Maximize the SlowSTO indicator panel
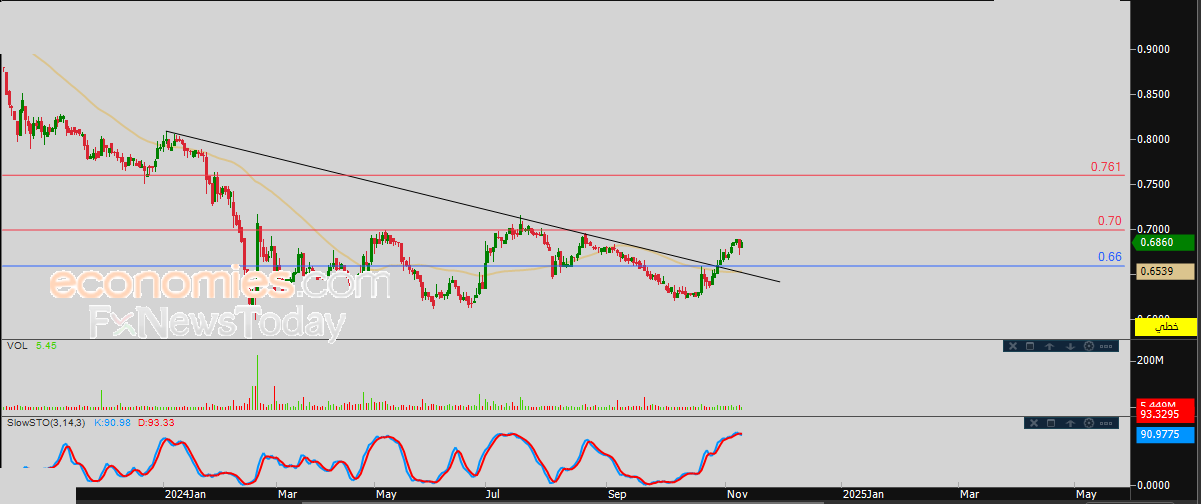Image resolution: width=1201 pixels, height=504 pixels. point(1051,423)
